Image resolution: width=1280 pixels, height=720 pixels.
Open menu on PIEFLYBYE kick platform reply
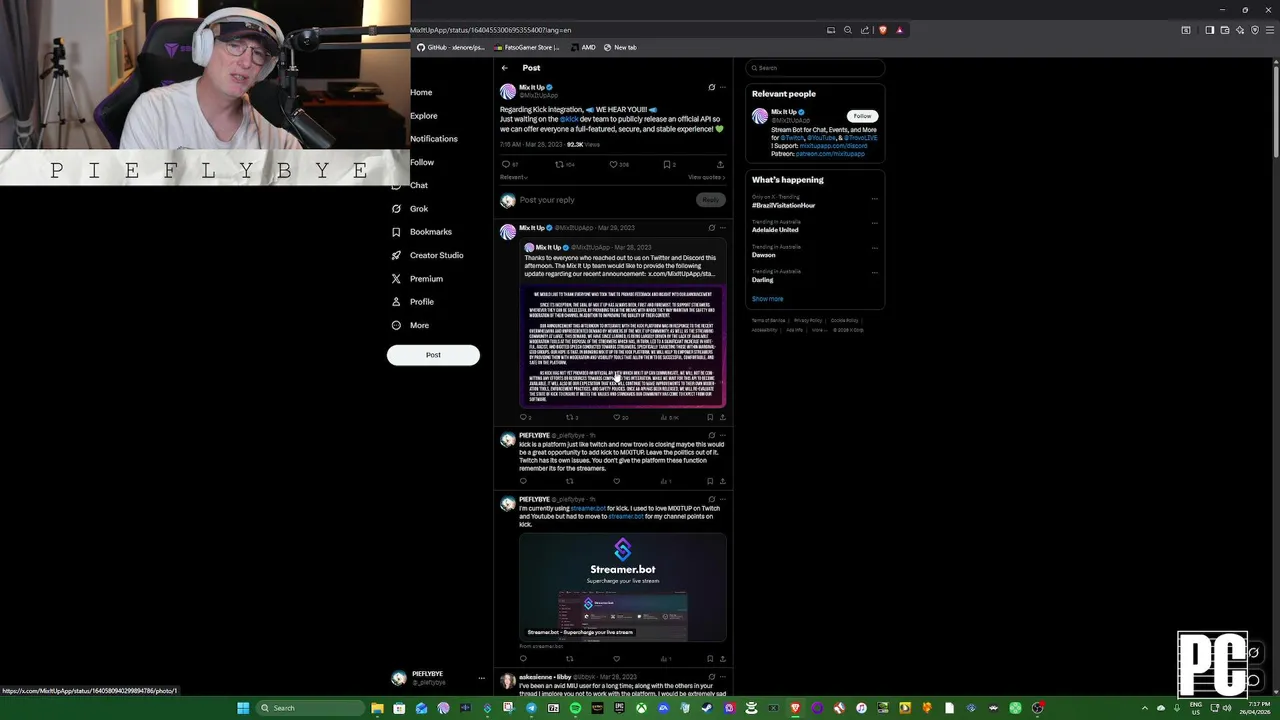(723, 436)
